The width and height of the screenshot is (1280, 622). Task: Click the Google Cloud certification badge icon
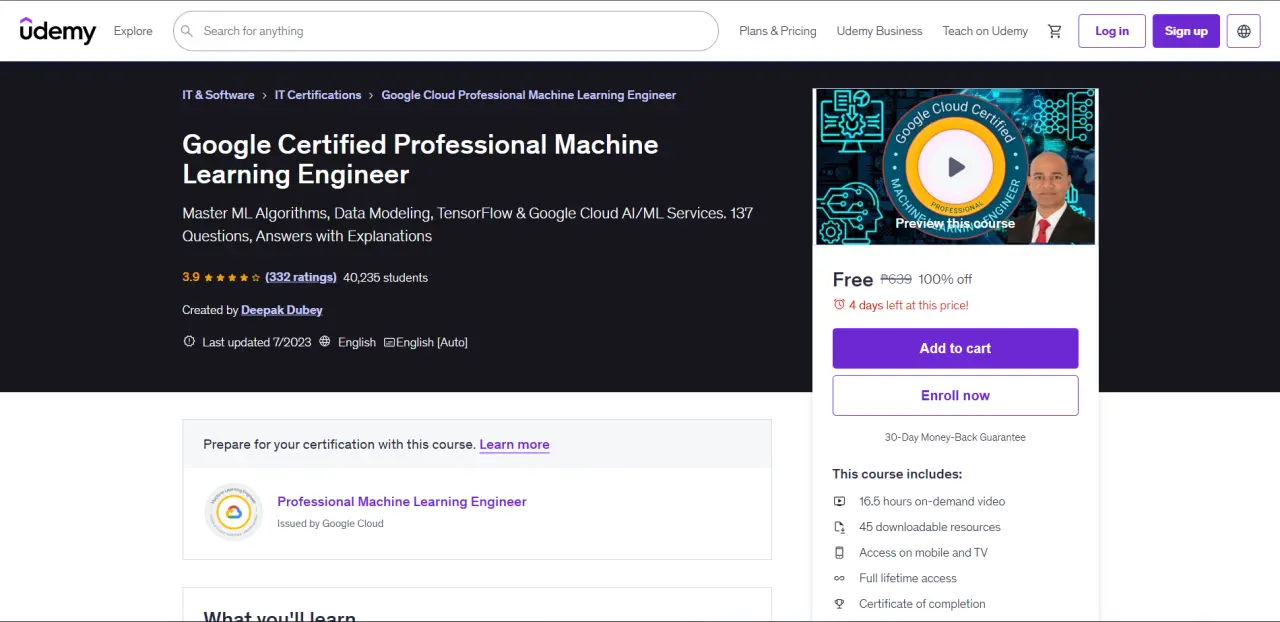tap(233, 512)
